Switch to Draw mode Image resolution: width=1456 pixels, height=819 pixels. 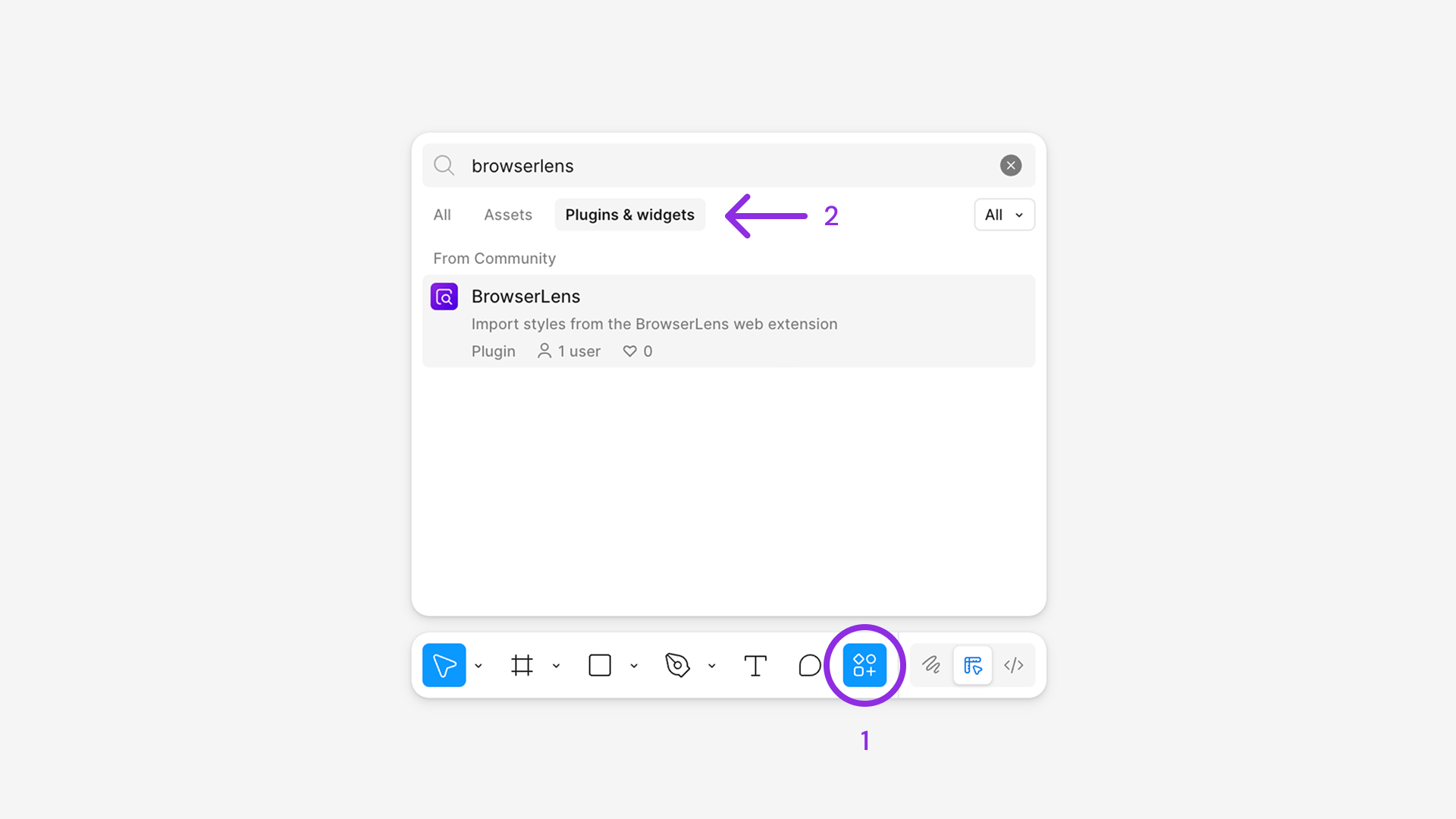click(x=931, y=665)
